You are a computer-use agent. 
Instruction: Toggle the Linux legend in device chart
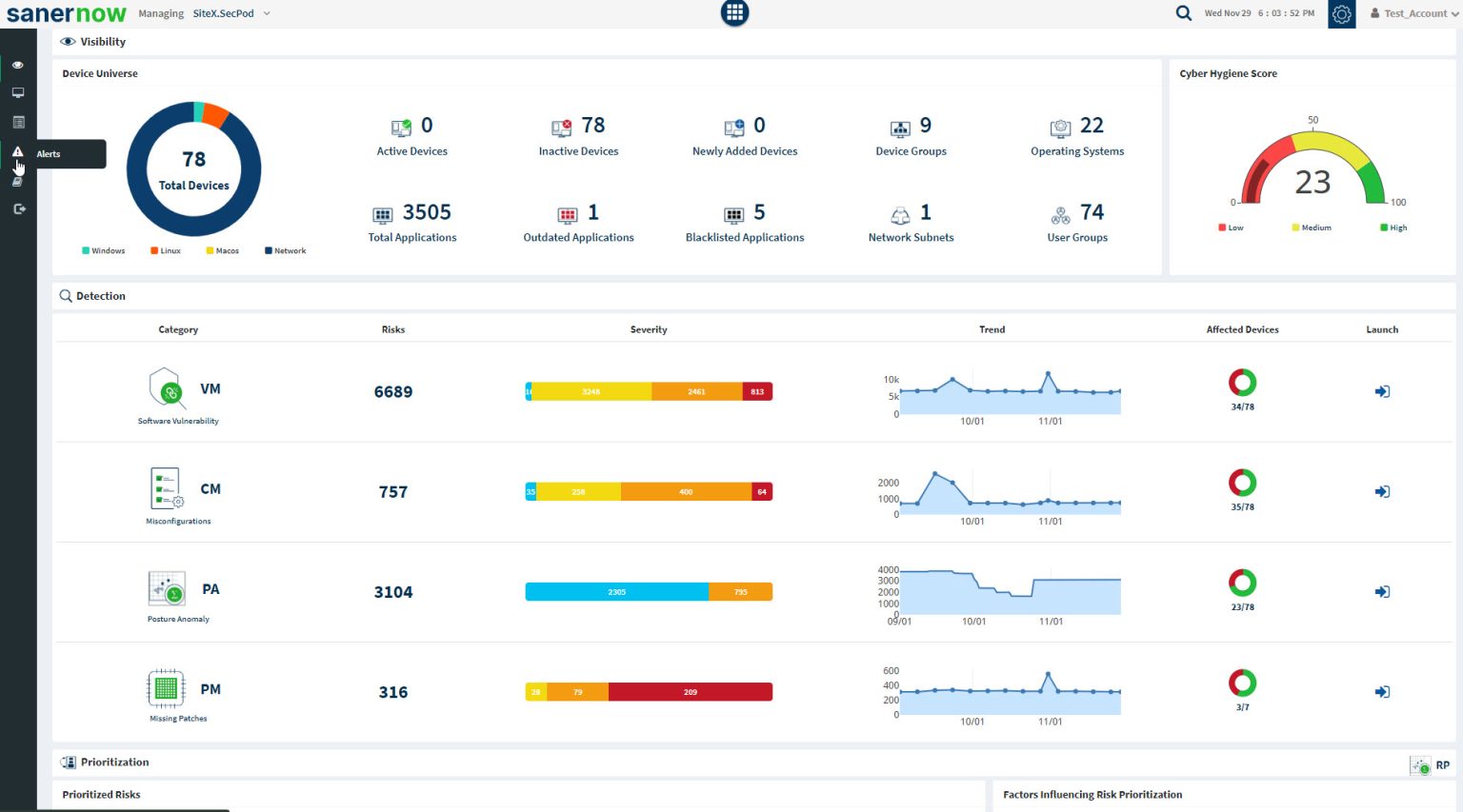coord(166,250)
